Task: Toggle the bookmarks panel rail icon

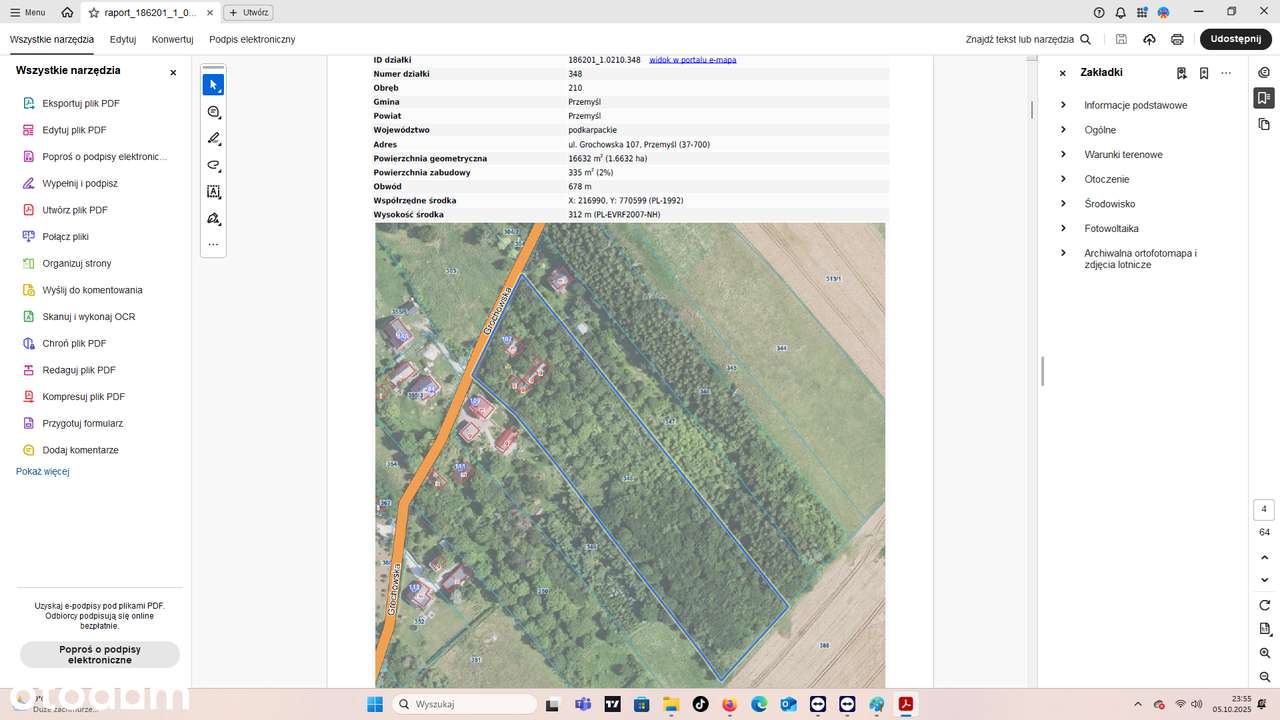Action: [1264, 98]
